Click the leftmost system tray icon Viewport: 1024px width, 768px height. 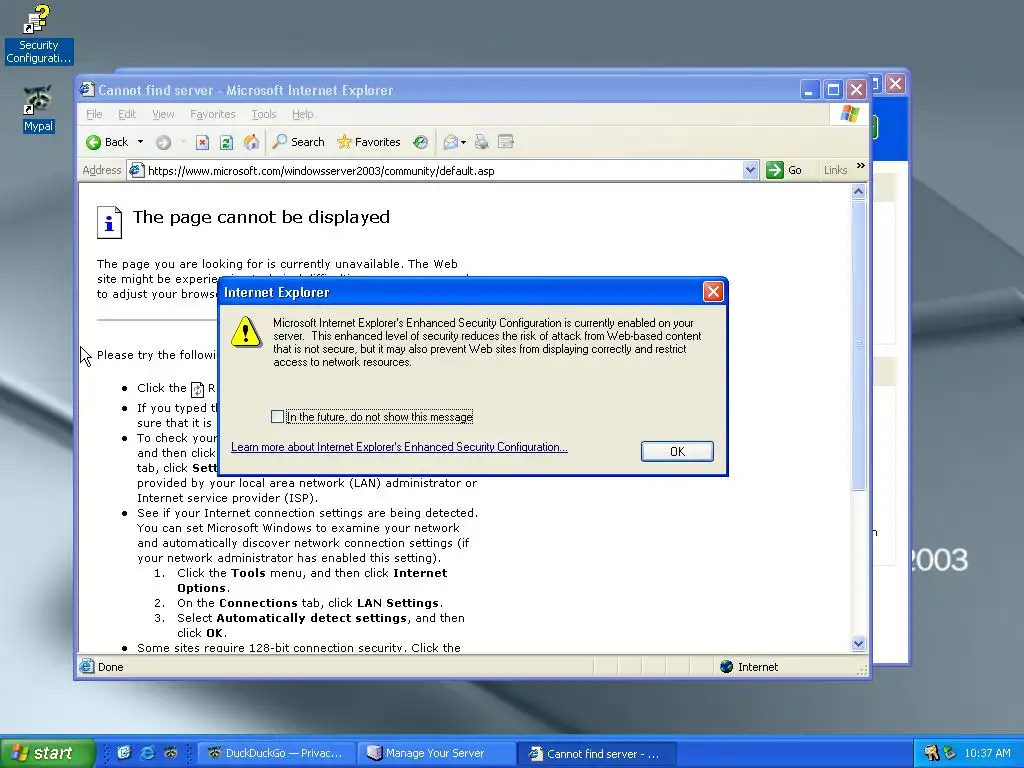[931, 753]
